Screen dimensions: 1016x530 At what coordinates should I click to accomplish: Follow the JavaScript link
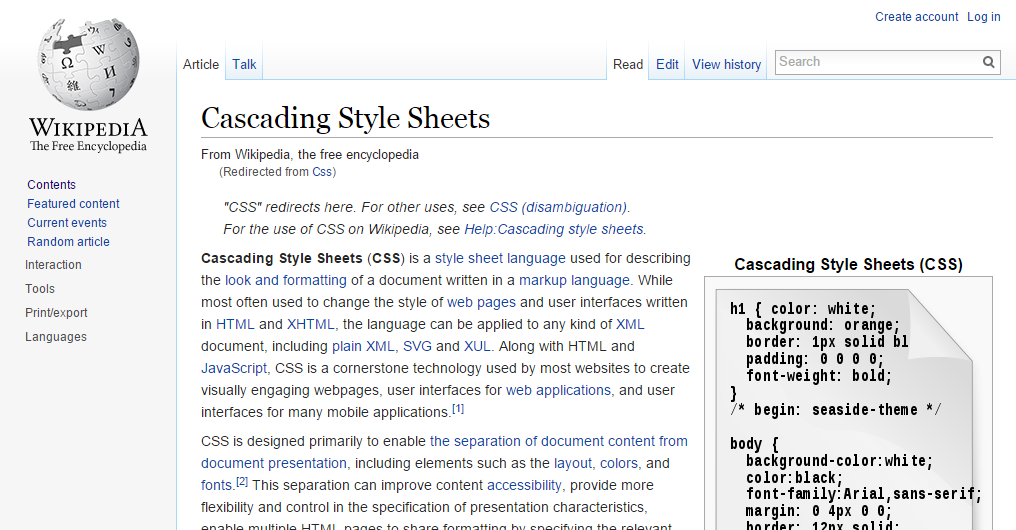click(234, 368)
